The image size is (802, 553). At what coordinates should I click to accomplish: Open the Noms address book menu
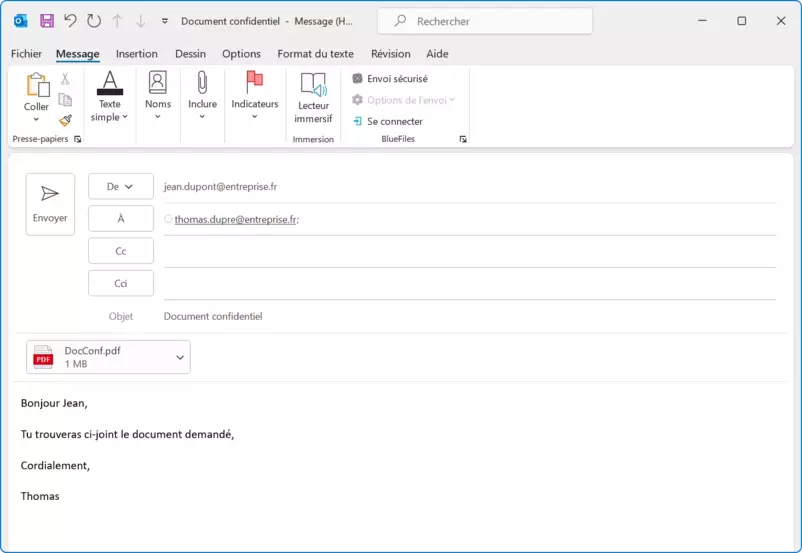[x=158, y=96]
